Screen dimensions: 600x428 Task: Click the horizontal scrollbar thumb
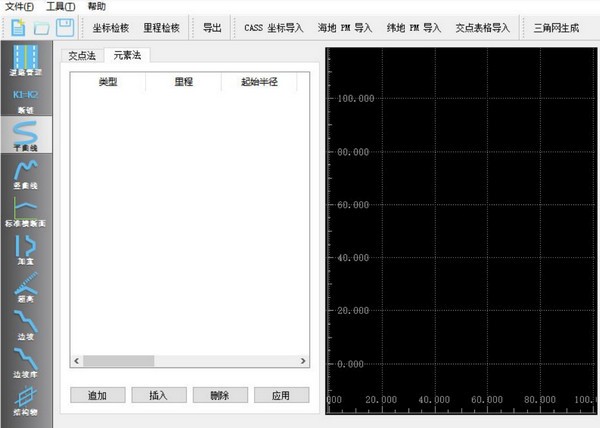coord(119,361)
